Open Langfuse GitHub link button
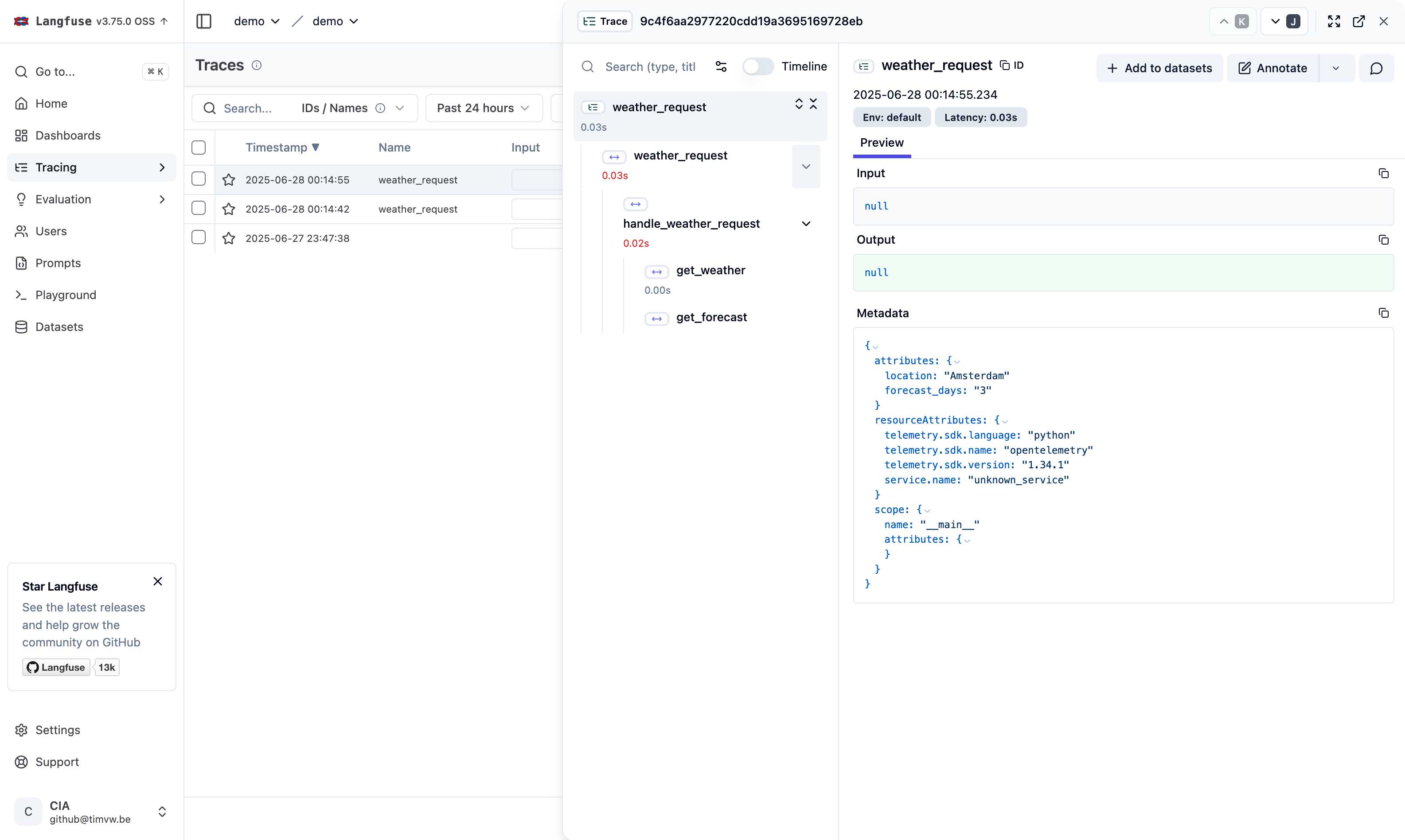Screen dimensions: 1405x840 (x=56, y=667)
